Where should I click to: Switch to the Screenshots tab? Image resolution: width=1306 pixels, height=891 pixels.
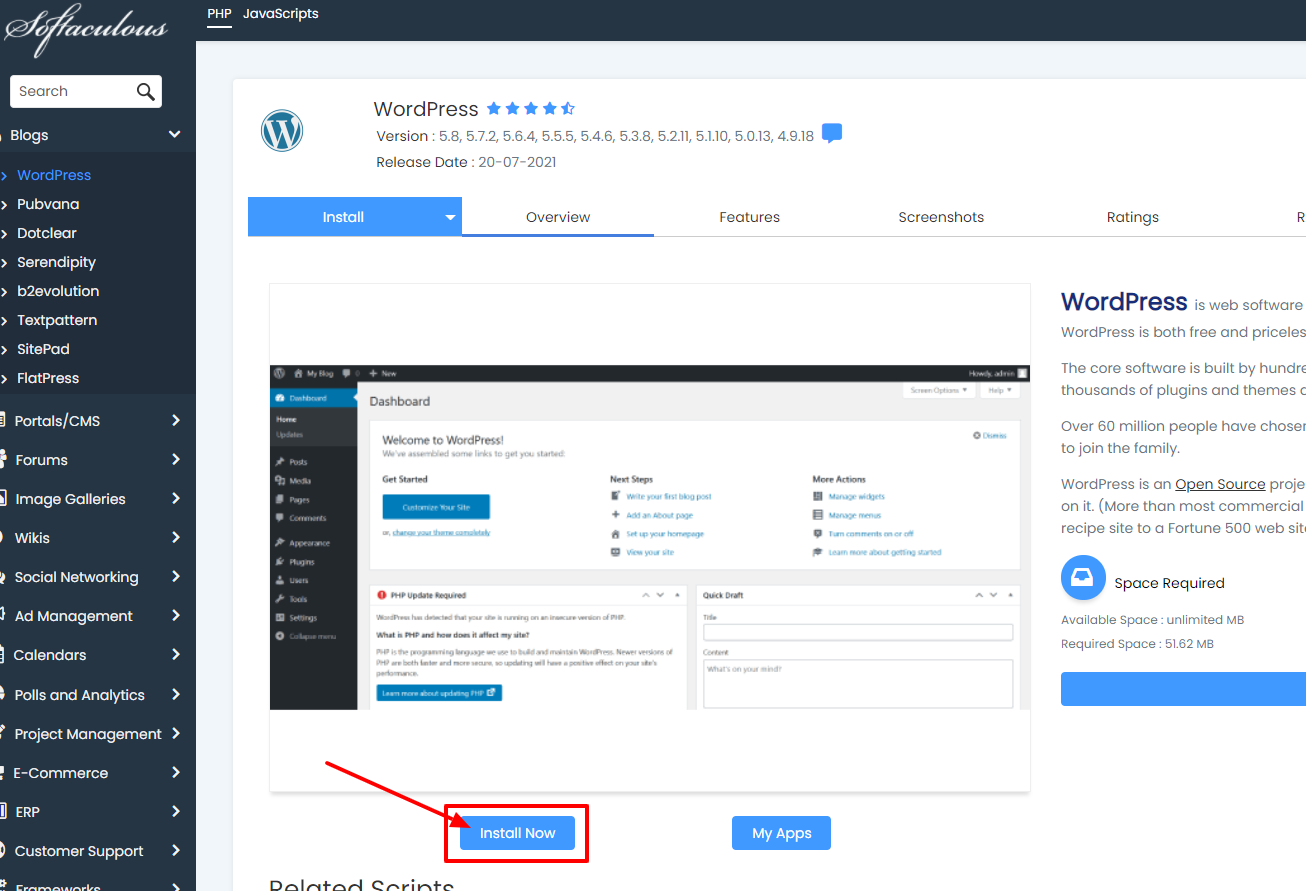point(941,217)
